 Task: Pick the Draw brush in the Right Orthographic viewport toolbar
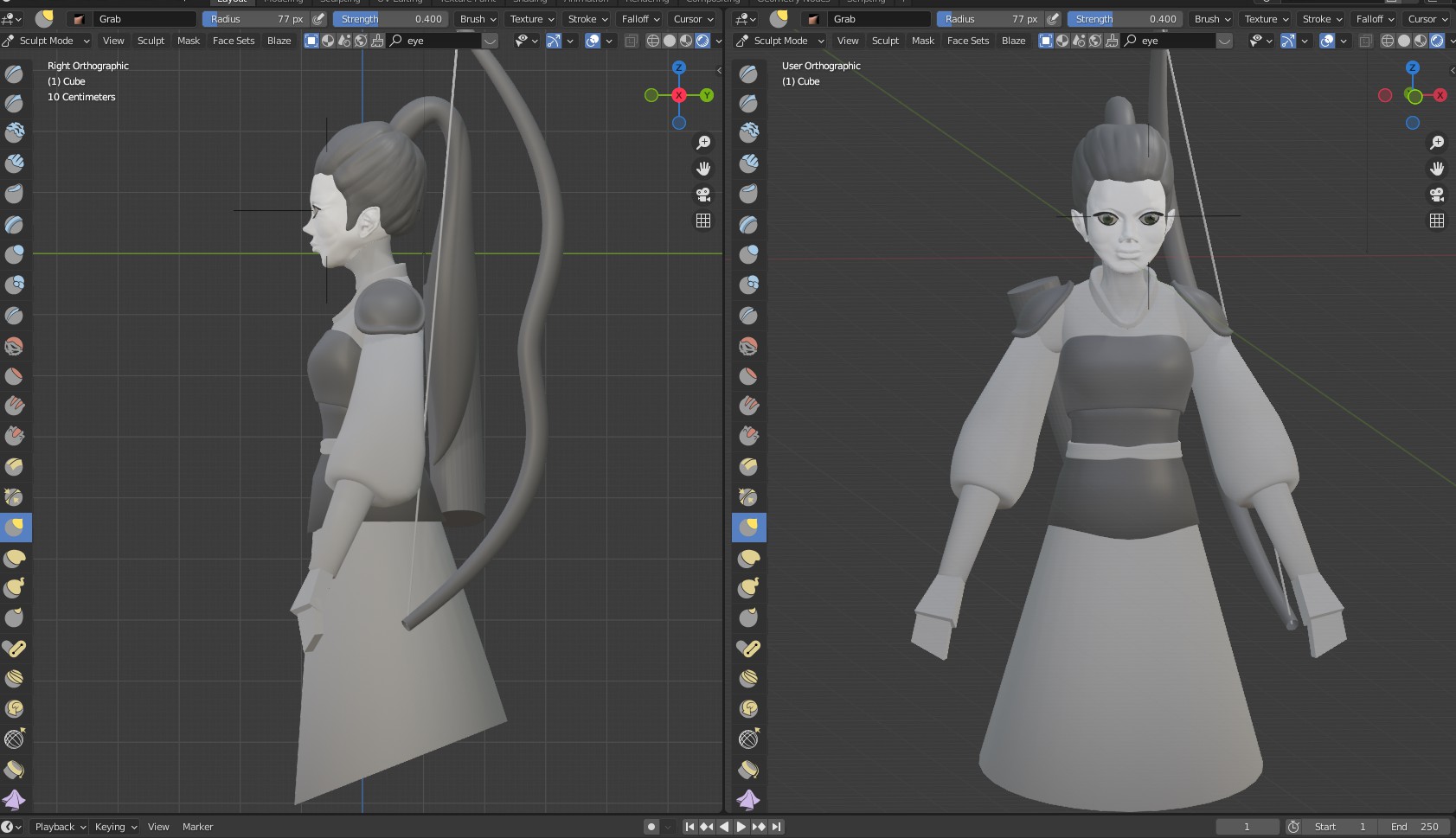pyautogui.click(x=14, y=74)
